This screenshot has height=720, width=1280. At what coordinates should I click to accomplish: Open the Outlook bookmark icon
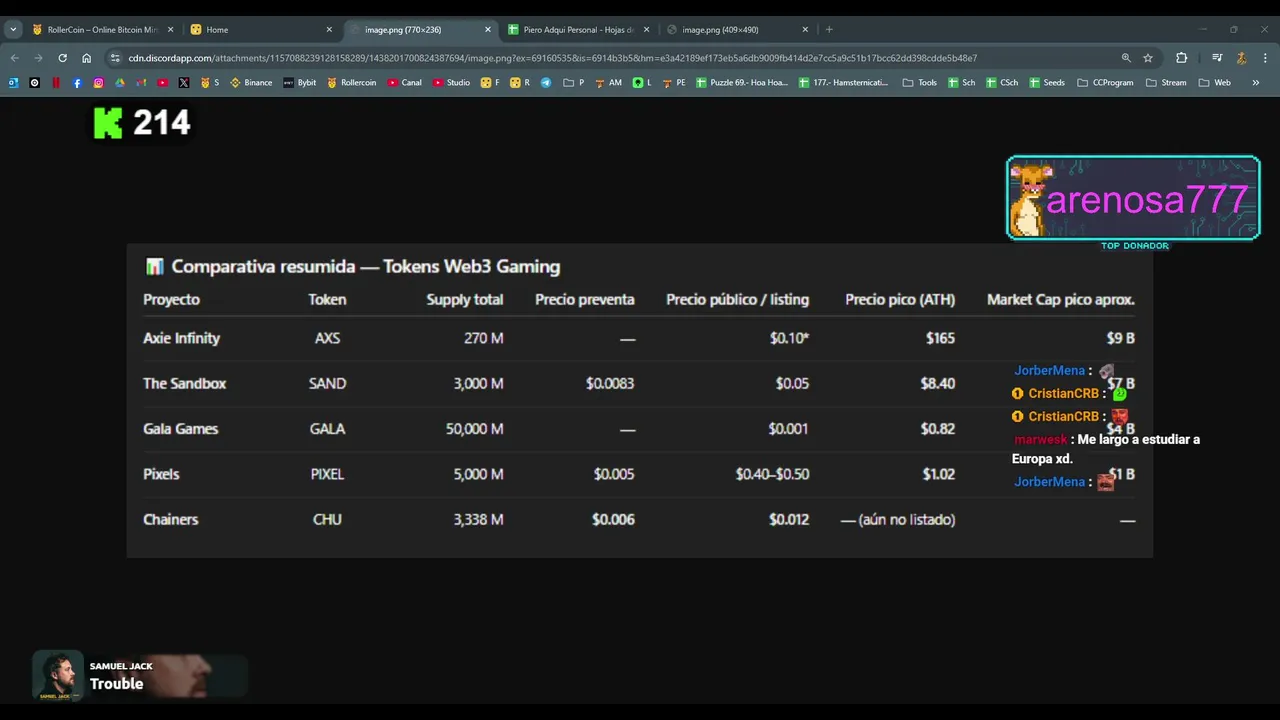coord(14,83)
